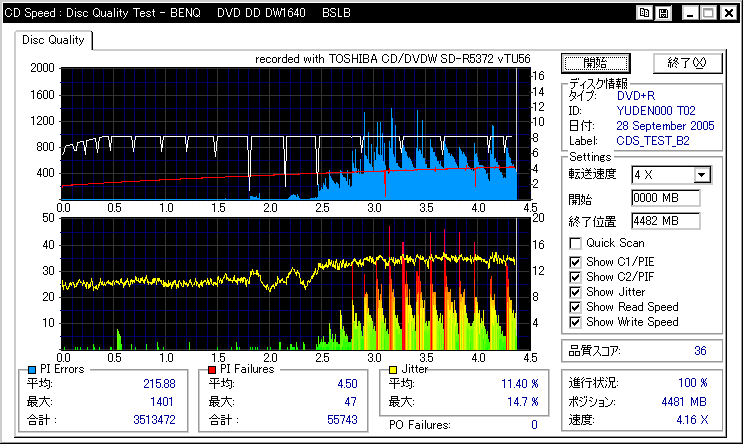
Task: Click the yellow Jitter legend square
Action: [393, 370]
